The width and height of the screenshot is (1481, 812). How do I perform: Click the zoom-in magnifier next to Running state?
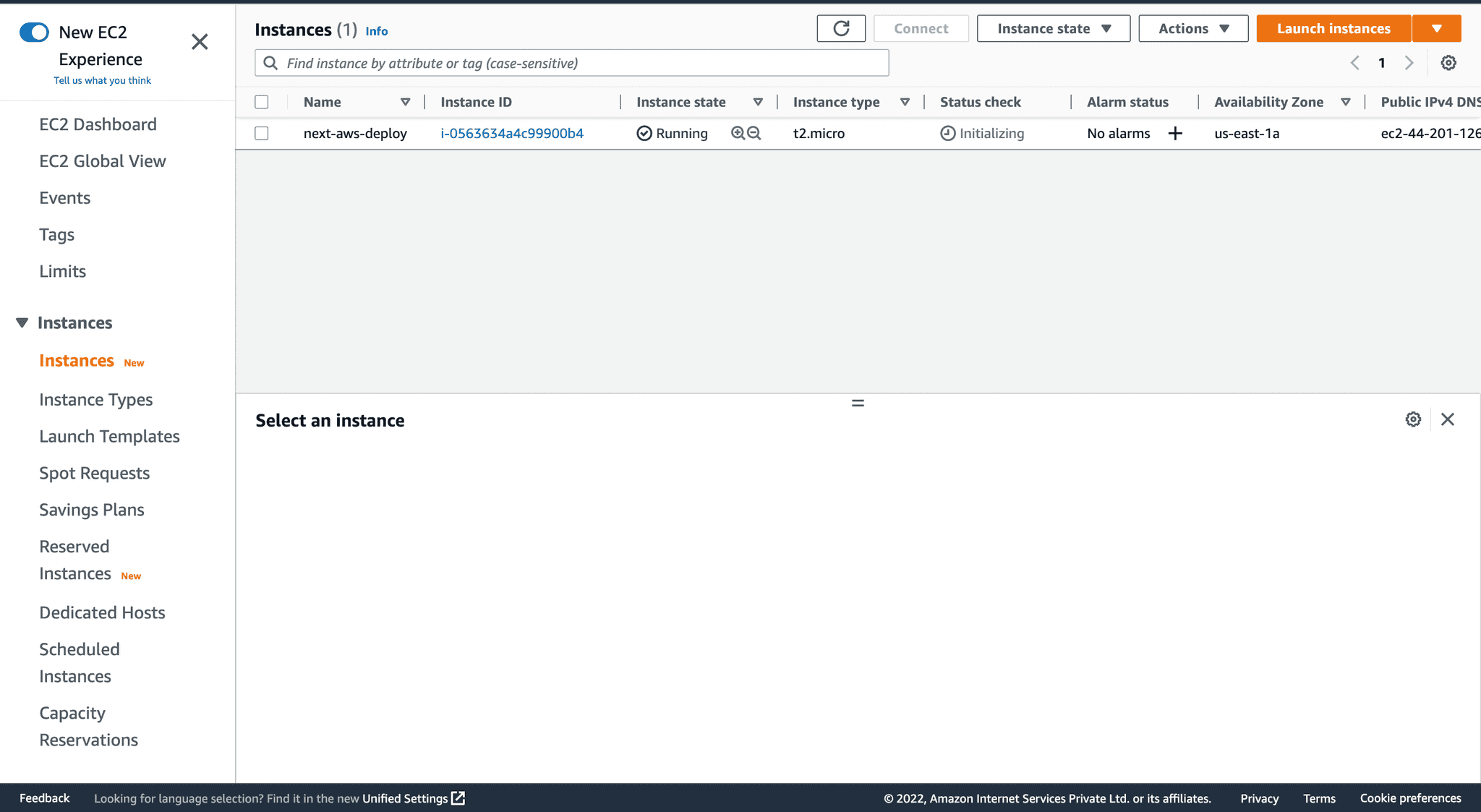pos(737,133)
